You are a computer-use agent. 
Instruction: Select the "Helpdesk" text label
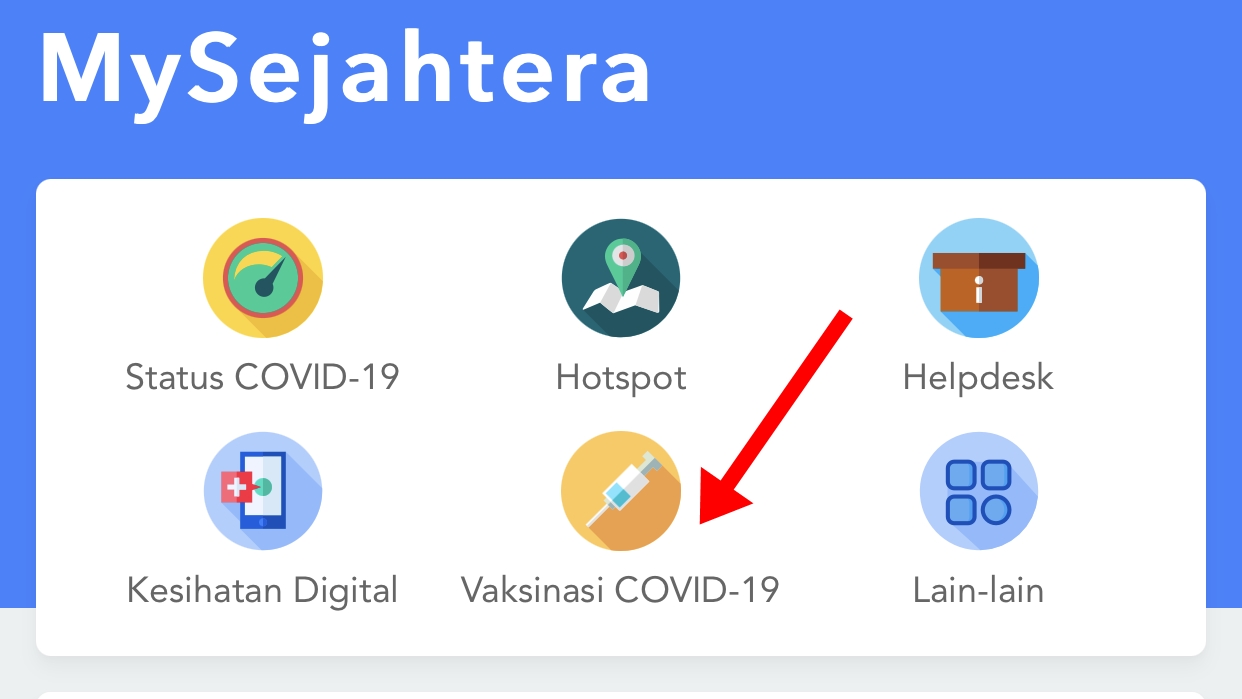978,380
